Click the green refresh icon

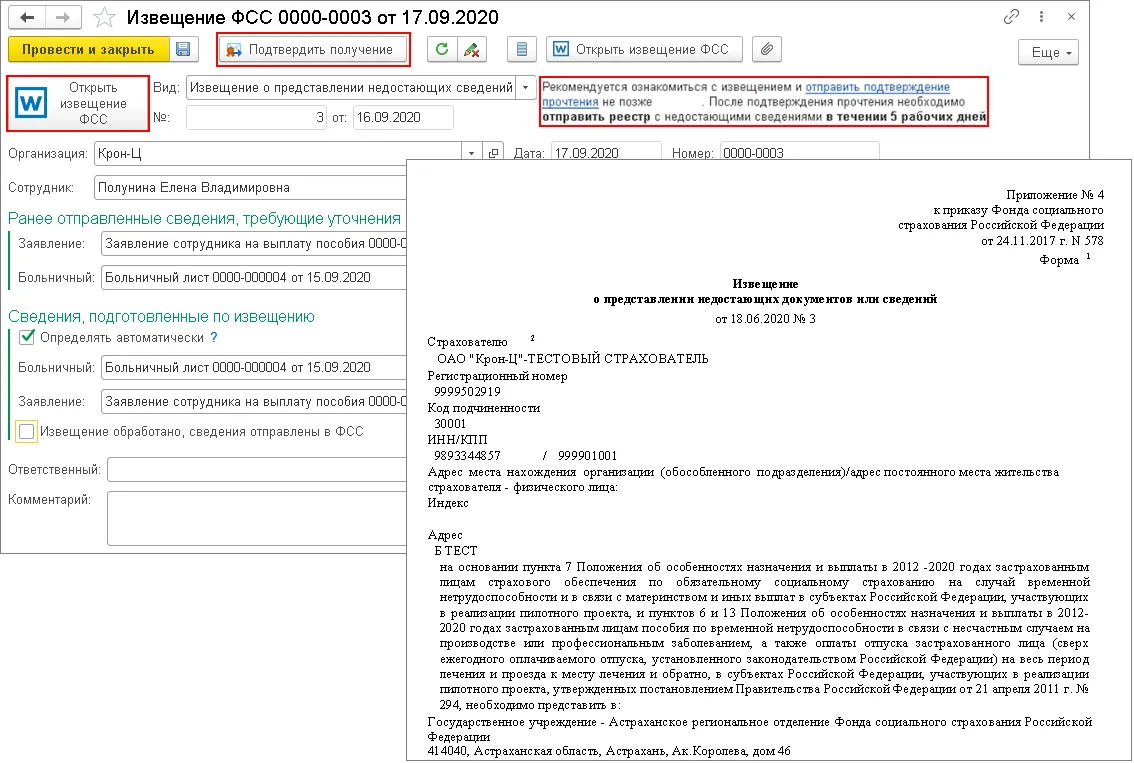tap(441, 49)
